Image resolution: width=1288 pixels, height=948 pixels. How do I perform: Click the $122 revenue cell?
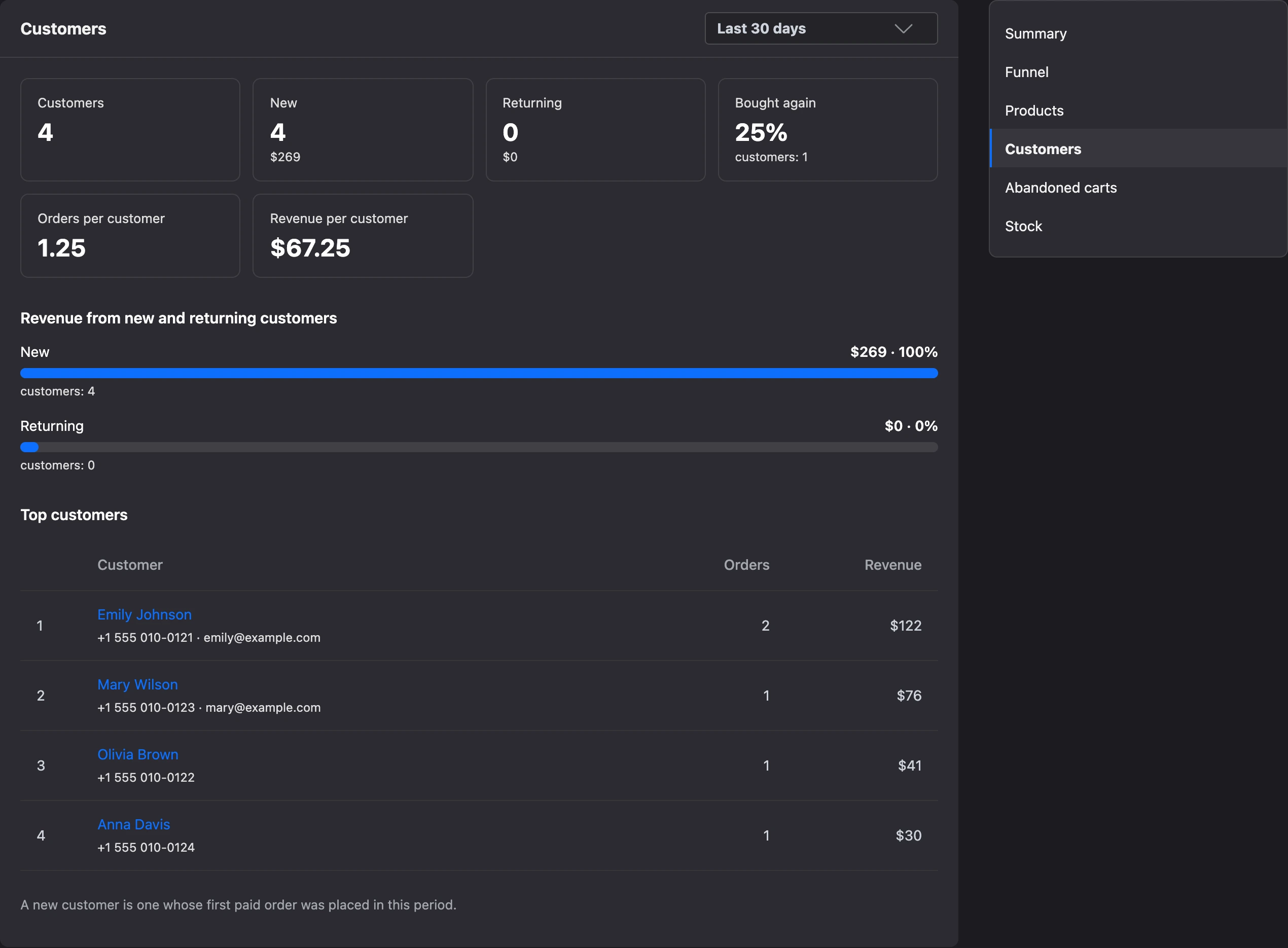[x=906, y=626]
